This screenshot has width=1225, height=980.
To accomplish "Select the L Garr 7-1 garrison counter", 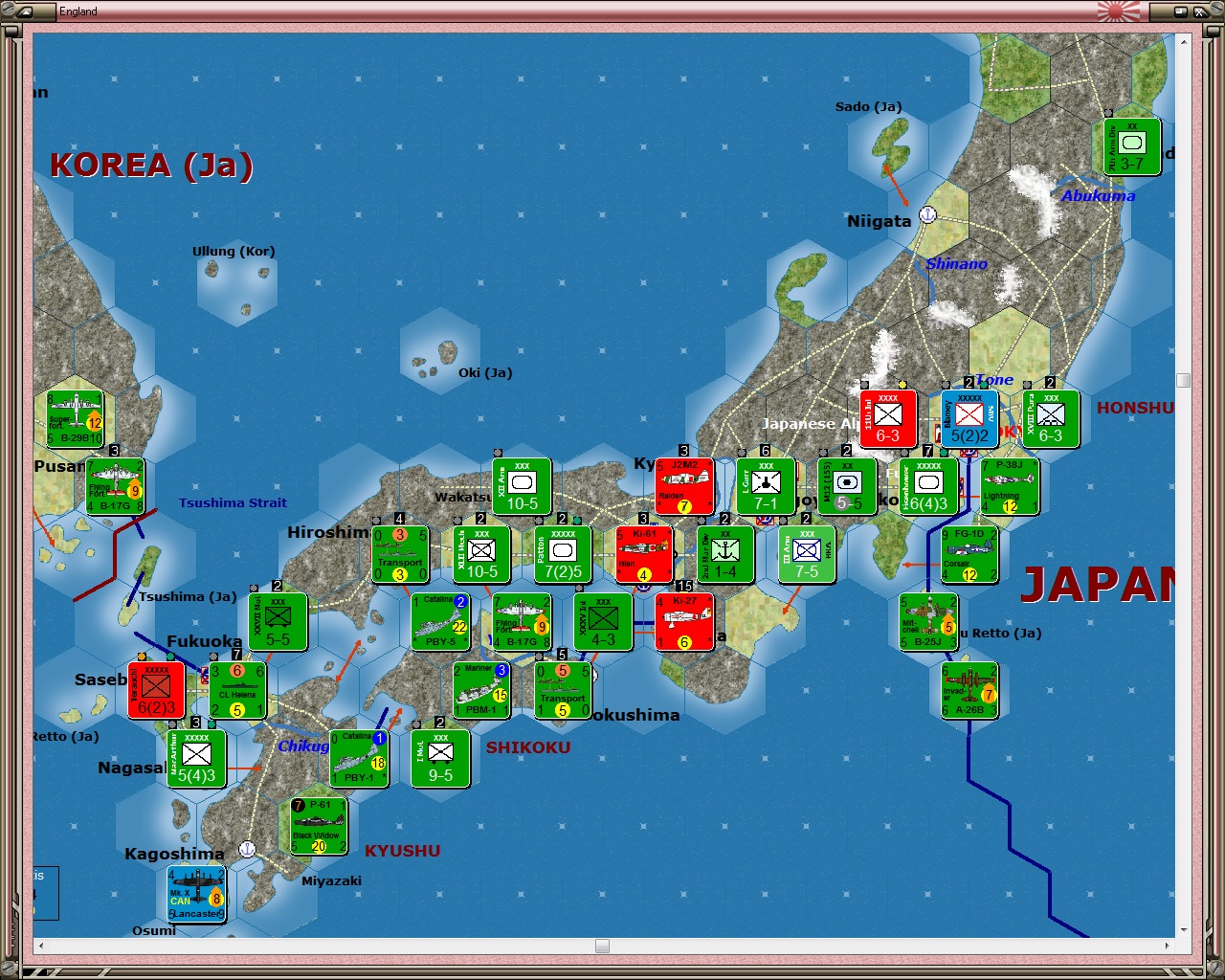I will point(766,486).
